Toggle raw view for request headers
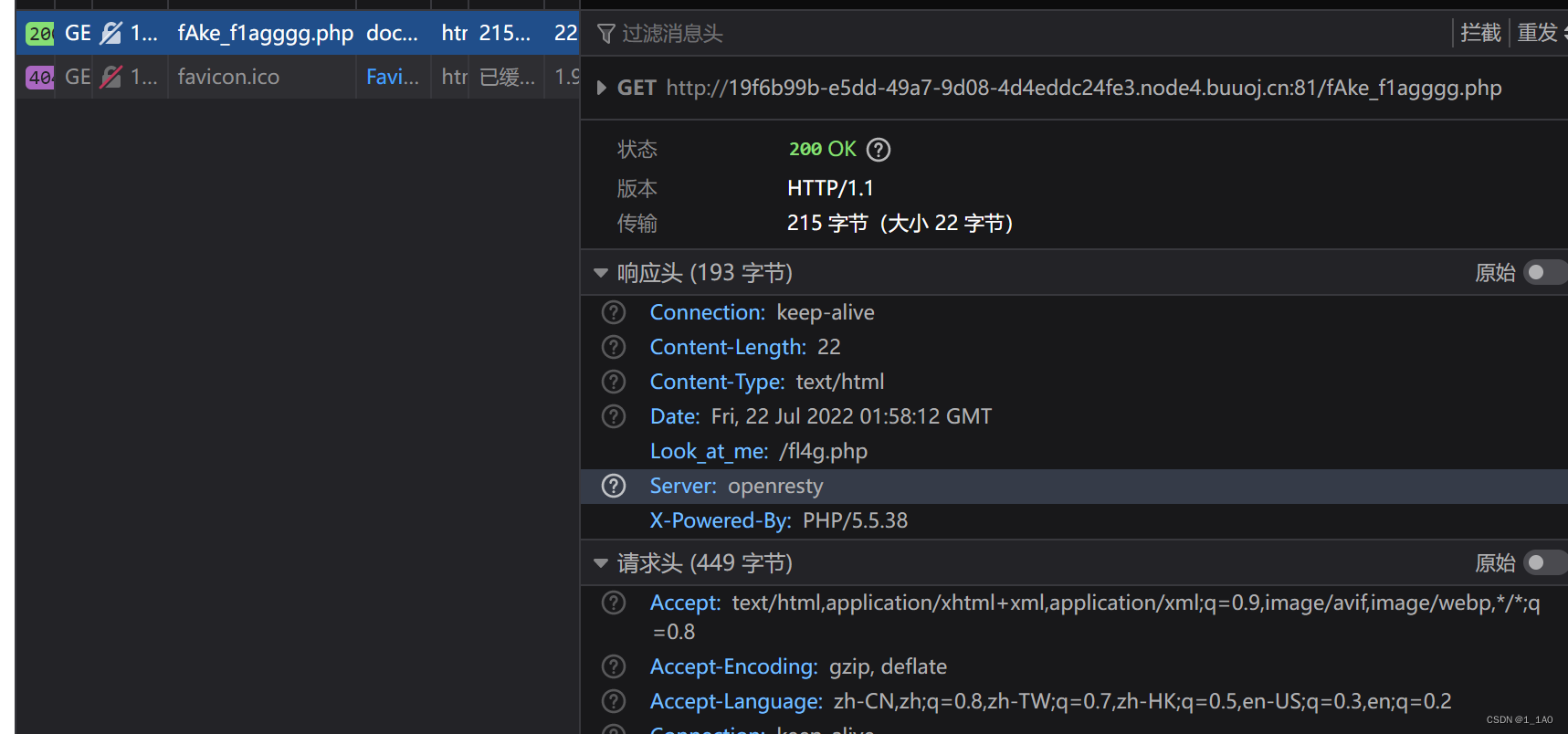Screen dimensions: 1568x734 click(1543, 563)
